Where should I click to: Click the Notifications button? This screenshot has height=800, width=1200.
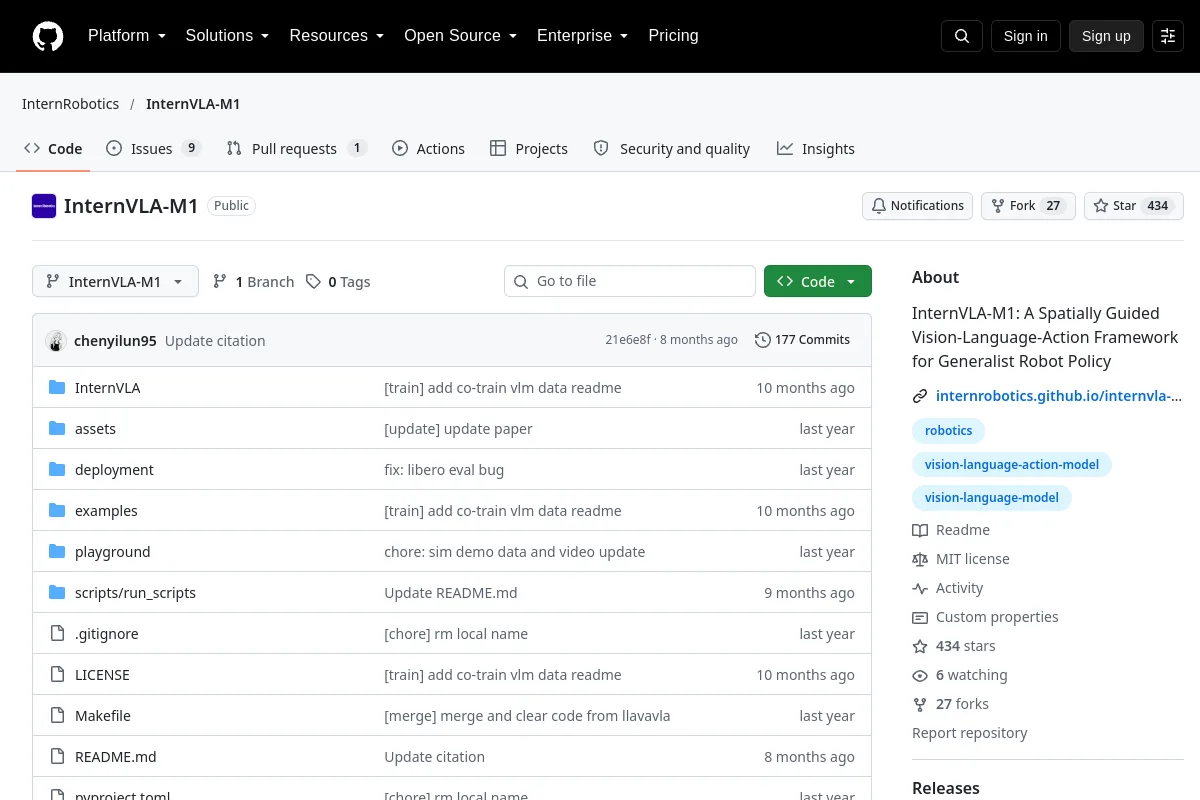(918, 206)
